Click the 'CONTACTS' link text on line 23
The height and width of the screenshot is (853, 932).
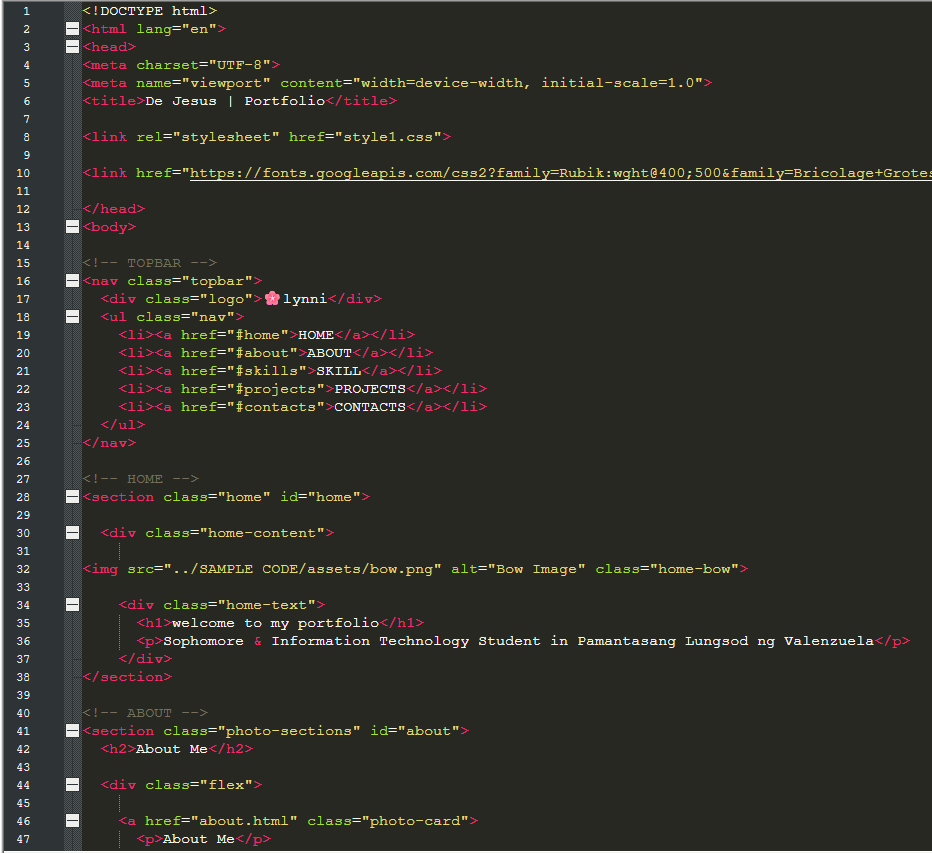point(370,407)
